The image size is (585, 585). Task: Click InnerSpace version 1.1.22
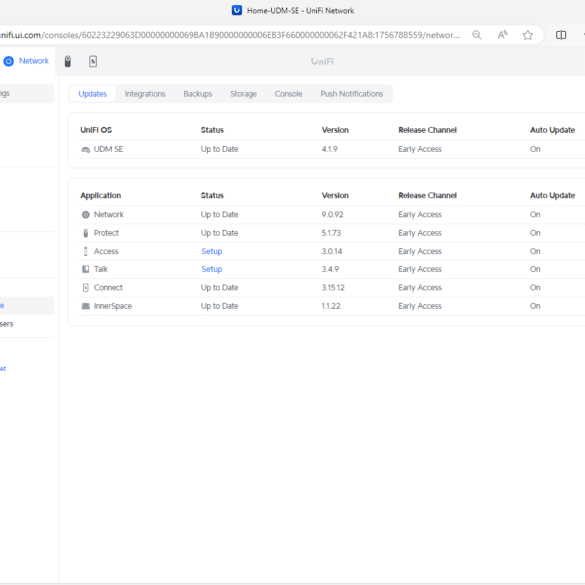pos(331,306)
